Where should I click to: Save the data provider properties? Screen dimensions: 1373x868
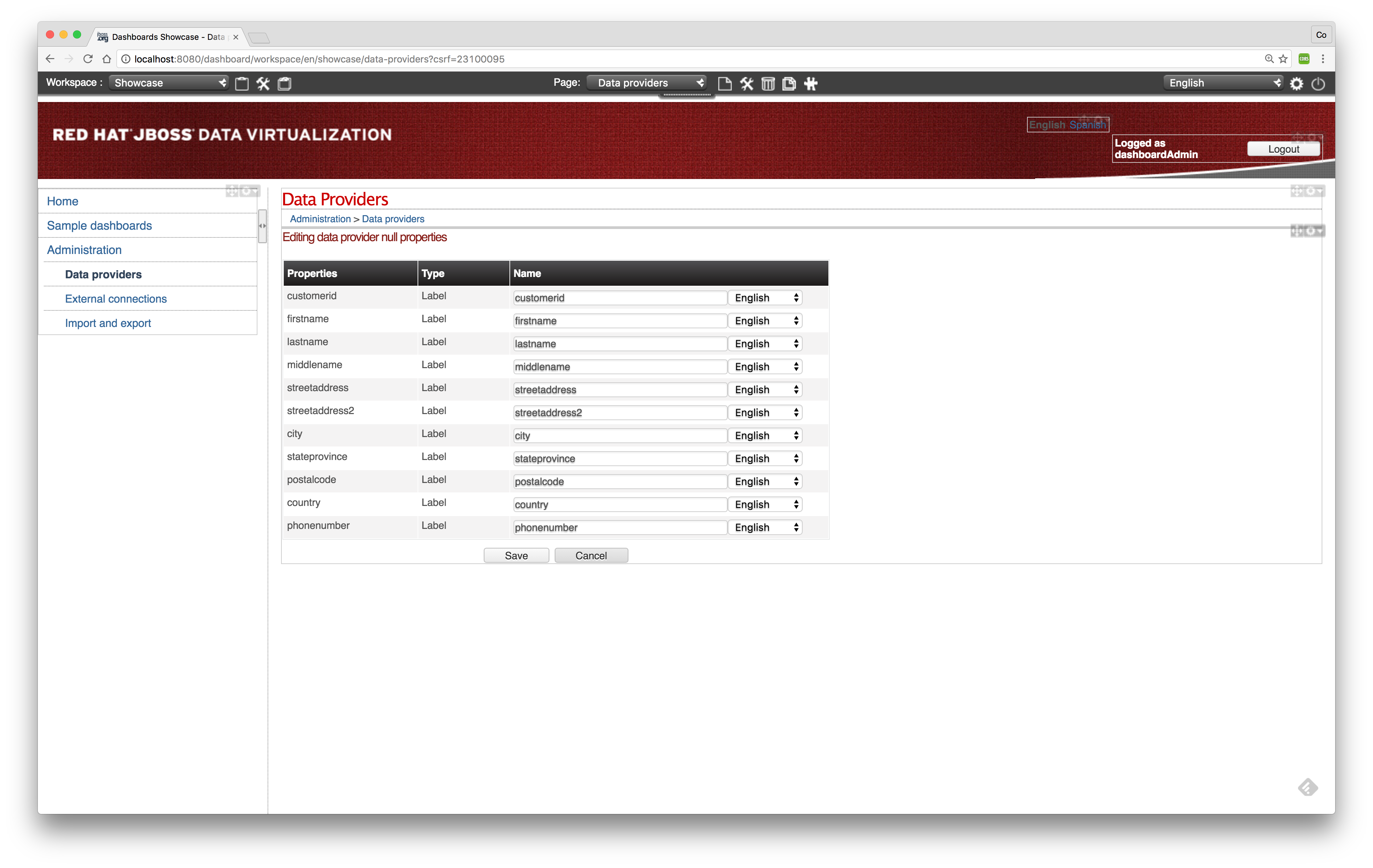pyautogui.click(x=516, y=555)
